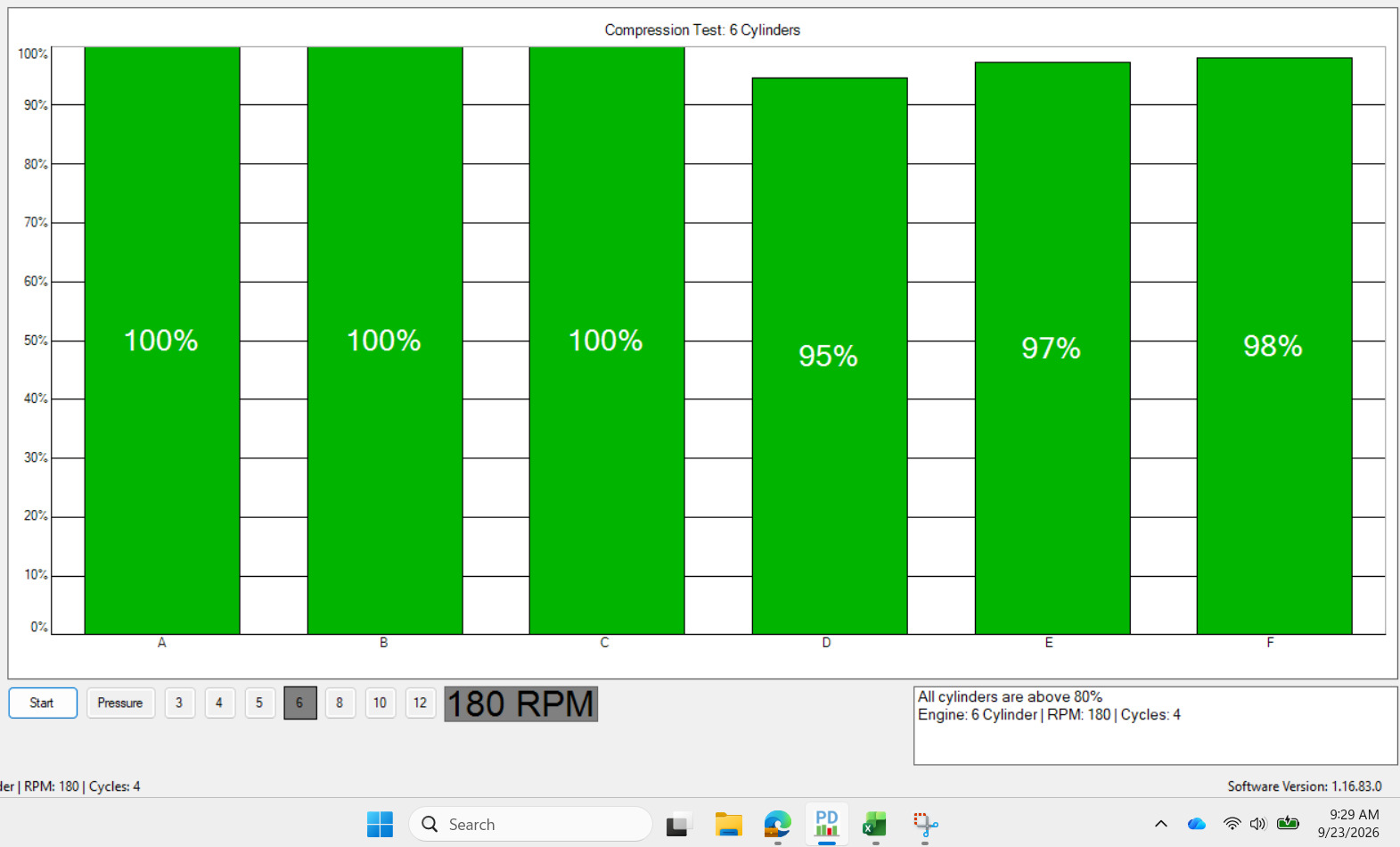
Task: Click the 'Compression Test: 6 Cylinders' chart title
Action: pyautogui.click(x=702, y=29)
